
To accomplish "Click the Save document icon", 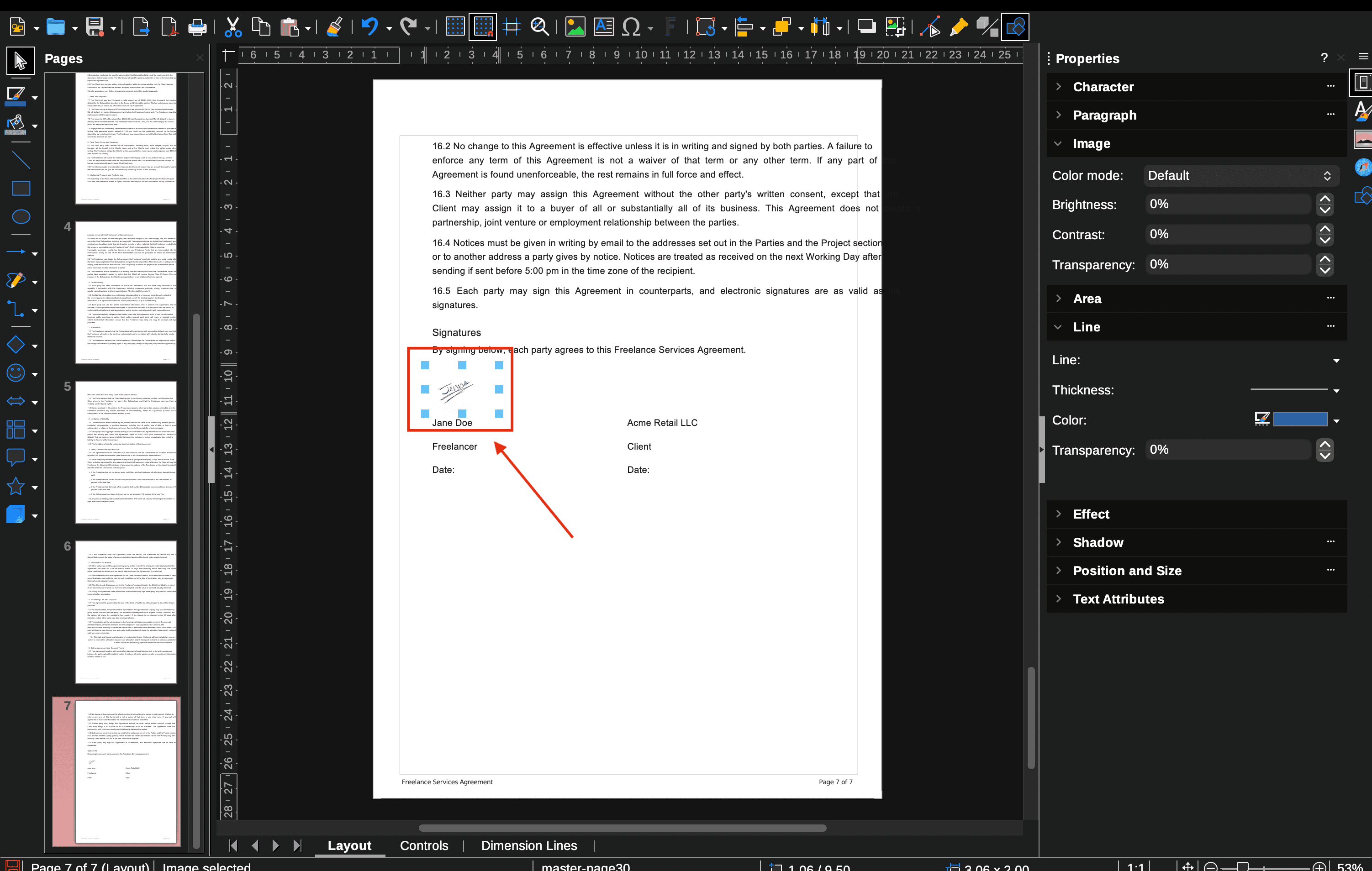I will (95, 27).
